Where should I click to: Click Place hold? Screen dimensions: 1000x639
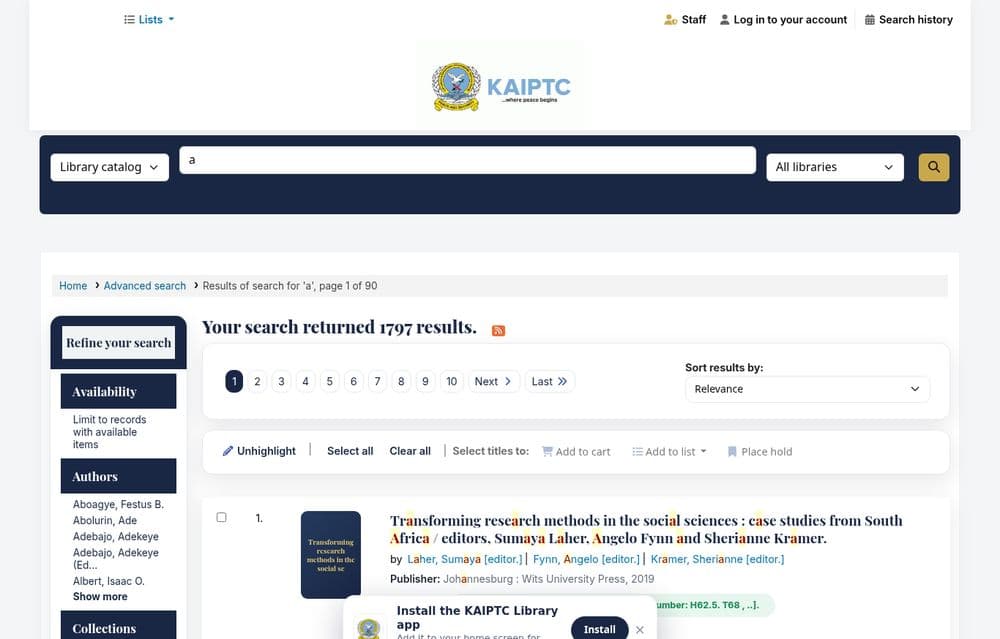760,452
